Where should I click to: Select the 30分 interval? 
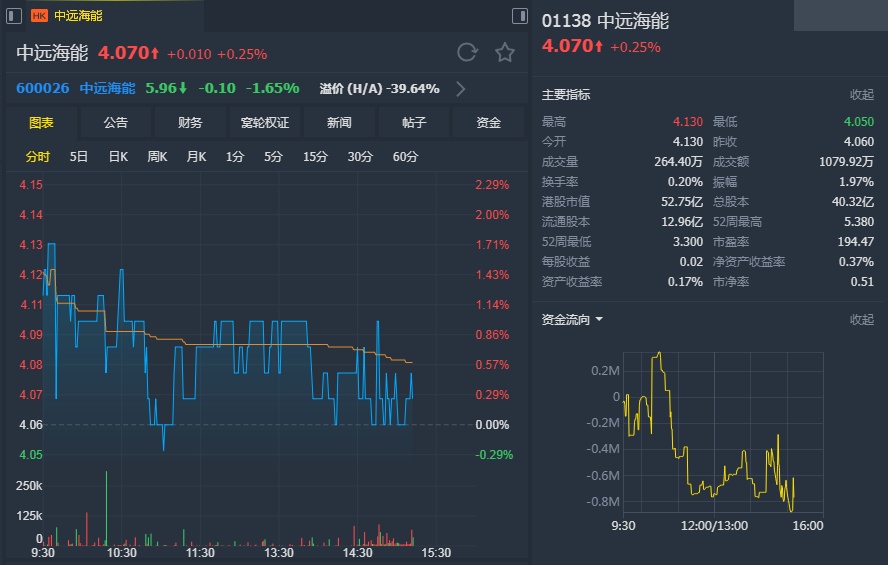(x=360, y=157)
